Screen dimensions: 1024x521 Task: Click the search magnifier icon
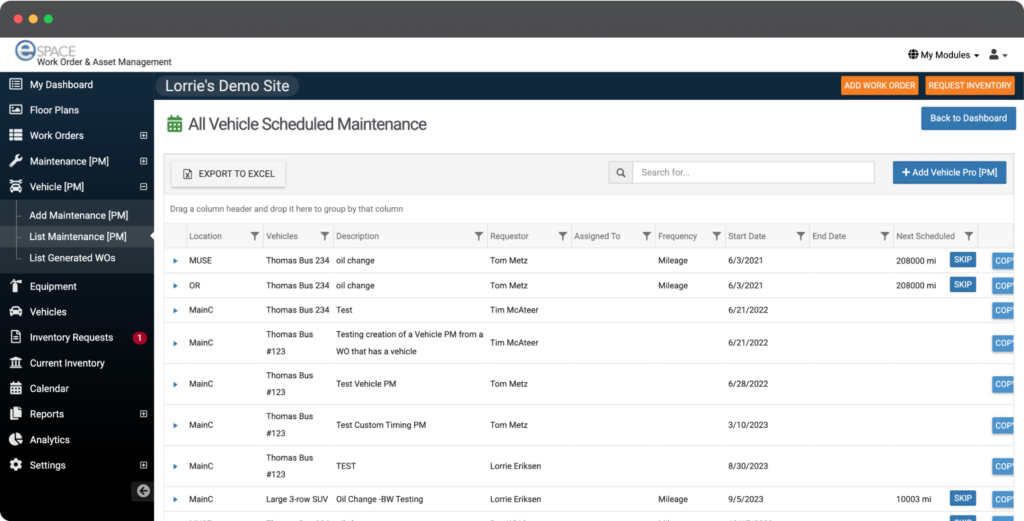coord(621,173)
